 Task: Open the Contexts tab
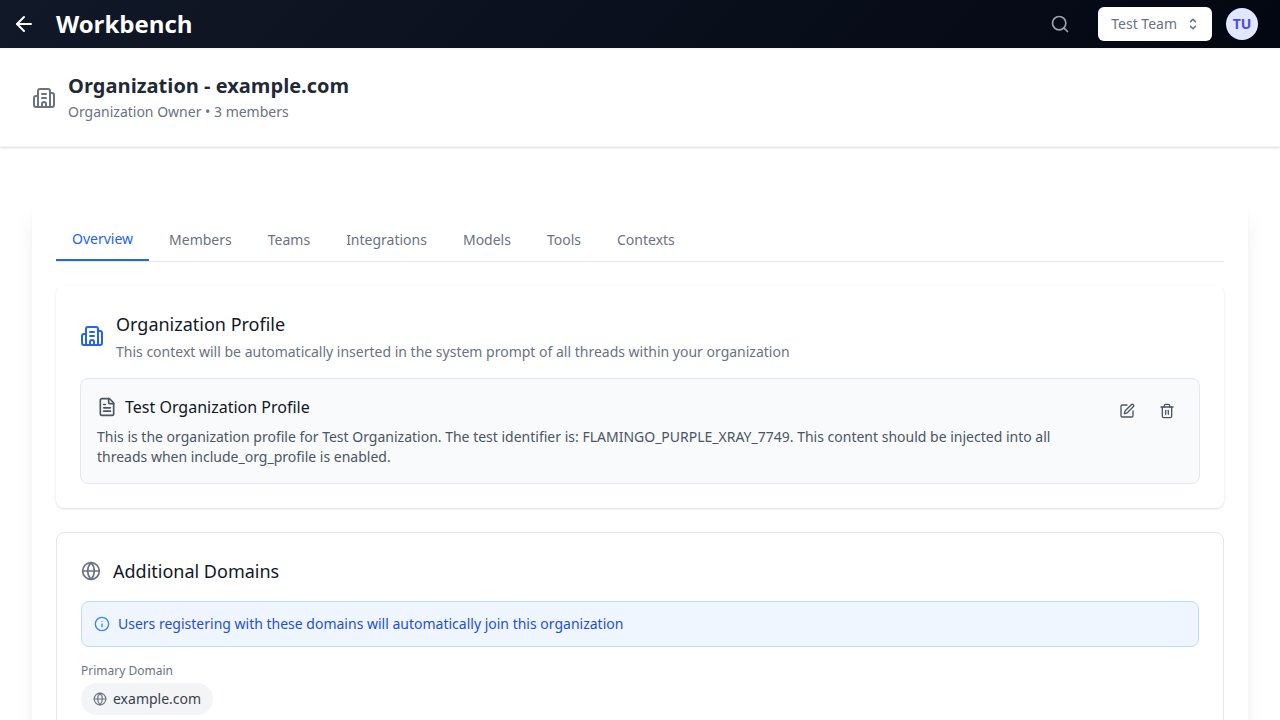645,240
